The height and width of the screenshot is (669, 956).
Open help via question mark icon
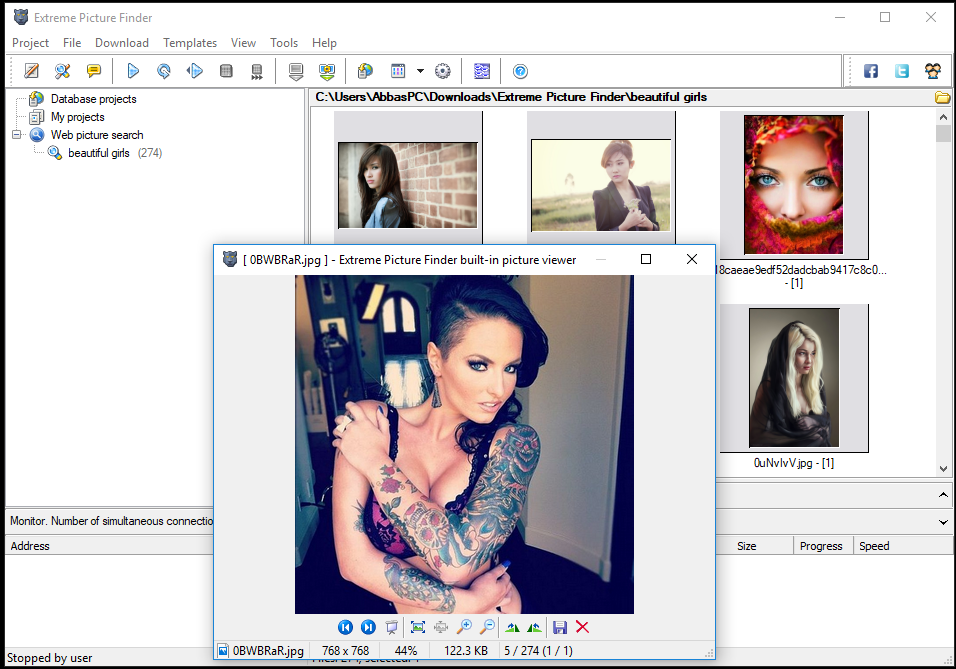coord(520,71)
